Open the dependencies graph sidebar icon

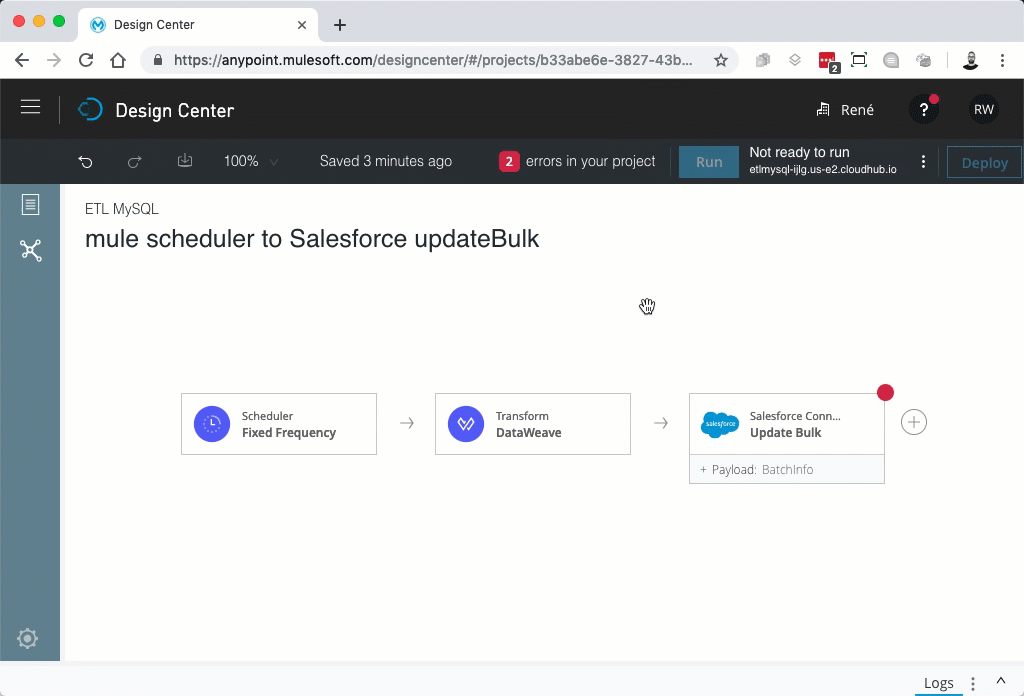point(30,250)
